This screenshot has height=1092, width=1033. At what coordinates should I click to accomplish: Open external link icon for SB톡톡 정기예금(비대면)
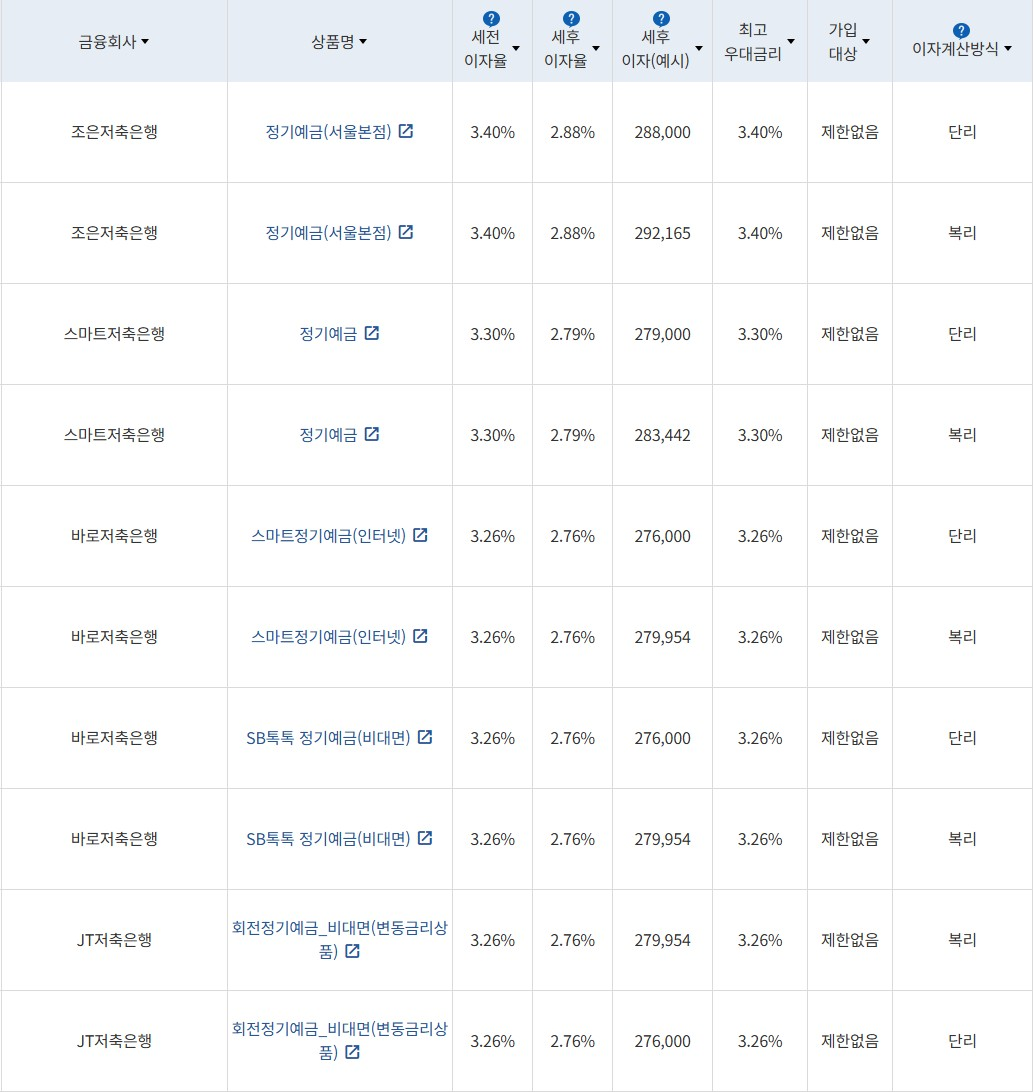pyautogui.click(x=425, y=737)
